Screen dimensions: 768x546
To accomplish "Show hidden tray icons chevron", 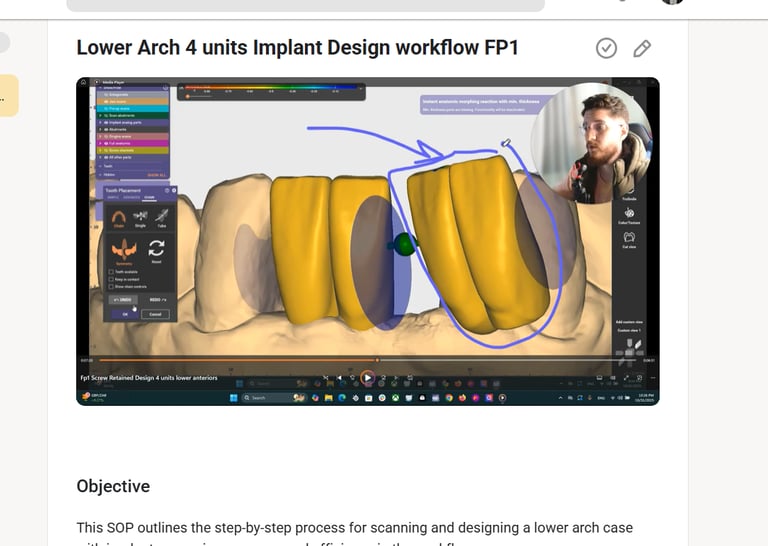I will pyautogui.click(x=560, y=398).
